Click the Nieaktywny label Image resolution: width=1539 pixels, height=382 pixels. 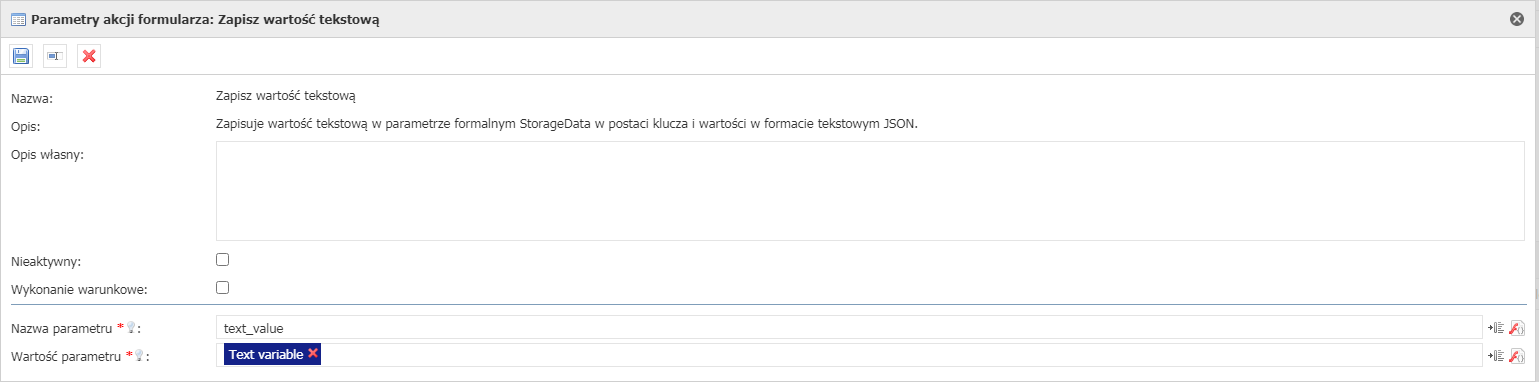[45, 261]
